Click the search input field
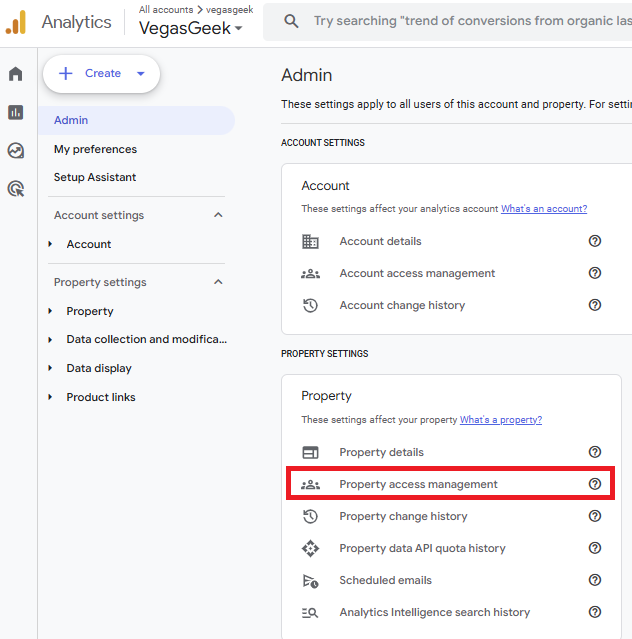Screen dimensions: 632x639 click(470, 21)
